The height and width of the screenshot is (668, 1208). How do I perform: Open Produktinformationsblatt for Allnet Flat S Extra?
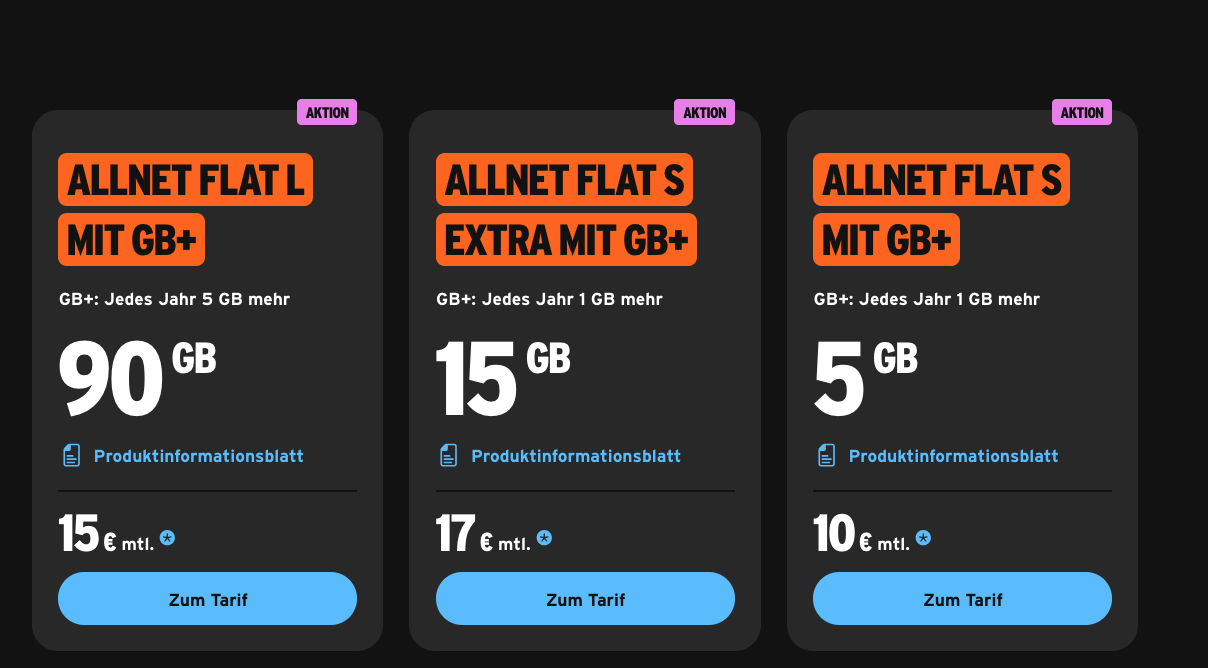576,456
